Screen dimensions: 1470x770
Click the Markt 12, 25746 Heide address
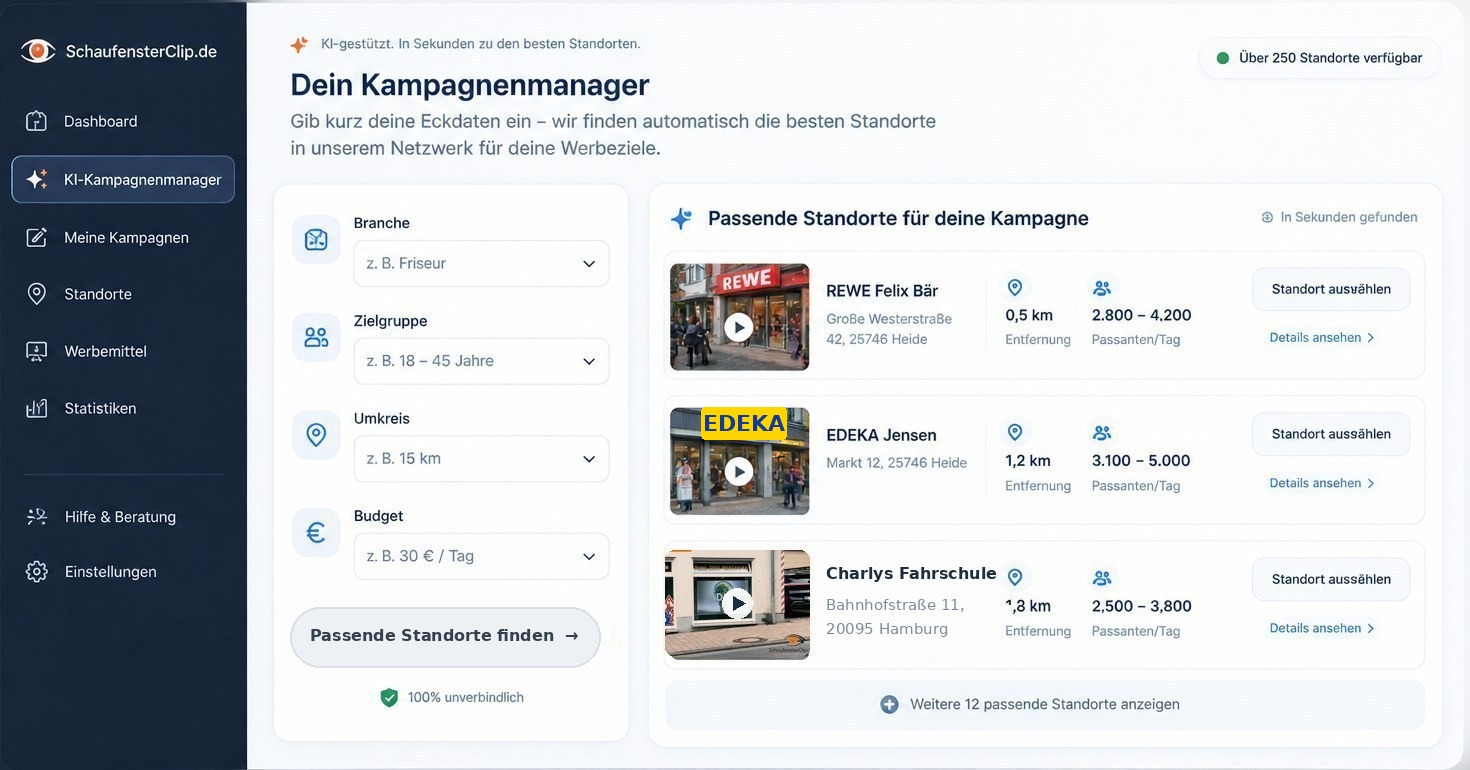tap(896, 463)
